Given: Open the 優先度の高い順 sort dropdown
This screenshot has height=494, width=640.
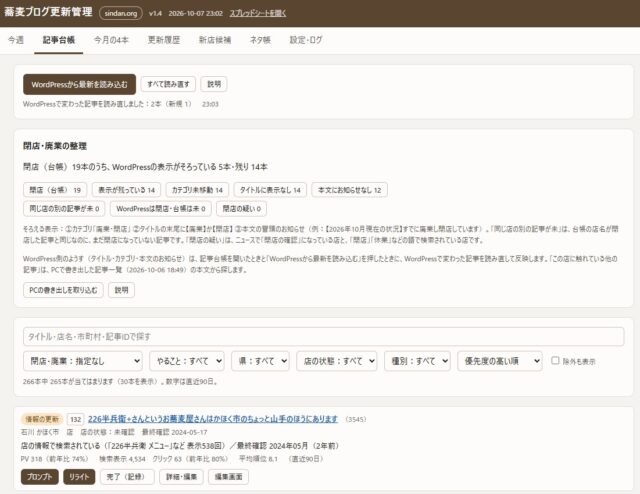Looking at the screenshot, I should 500,361.
